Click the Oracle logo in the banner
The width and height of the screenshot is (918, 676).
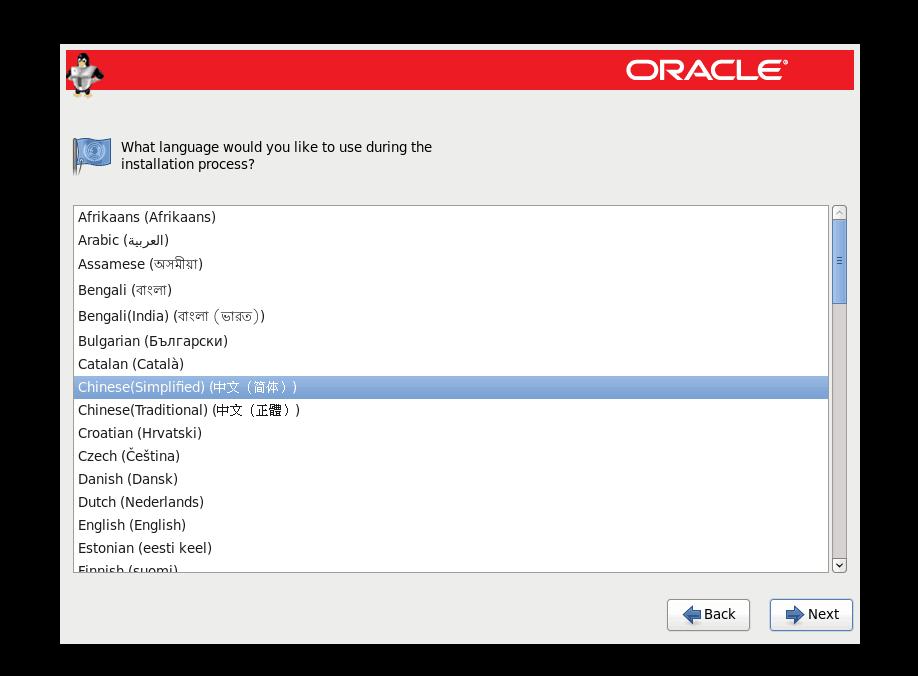coord(706,70)
